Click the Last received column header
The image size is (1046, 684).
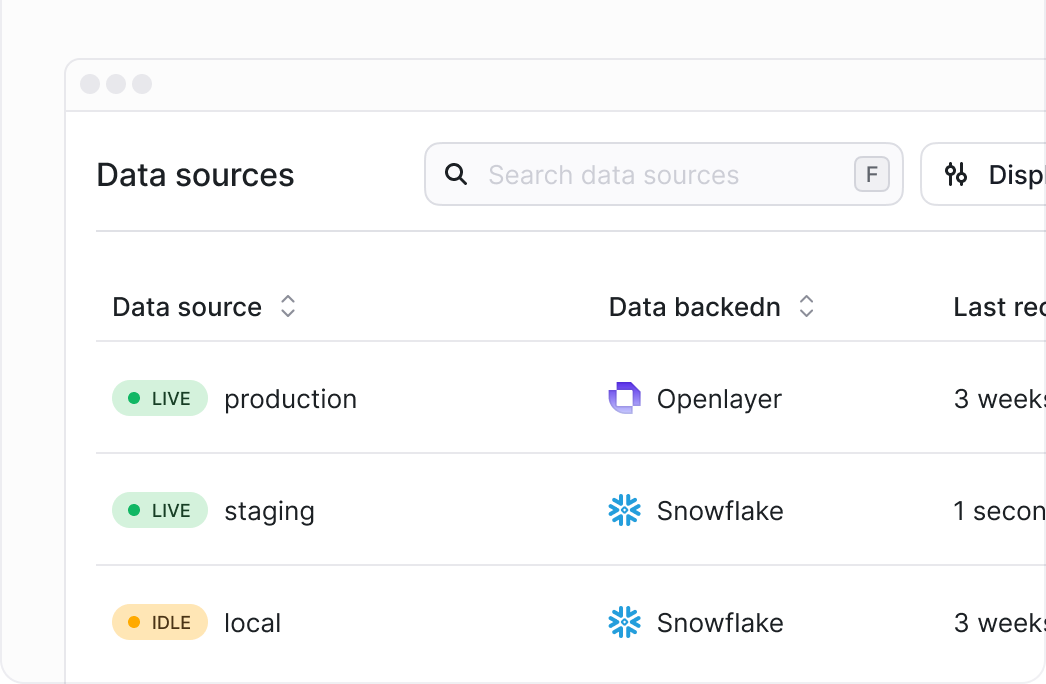(x=999, y=307)
